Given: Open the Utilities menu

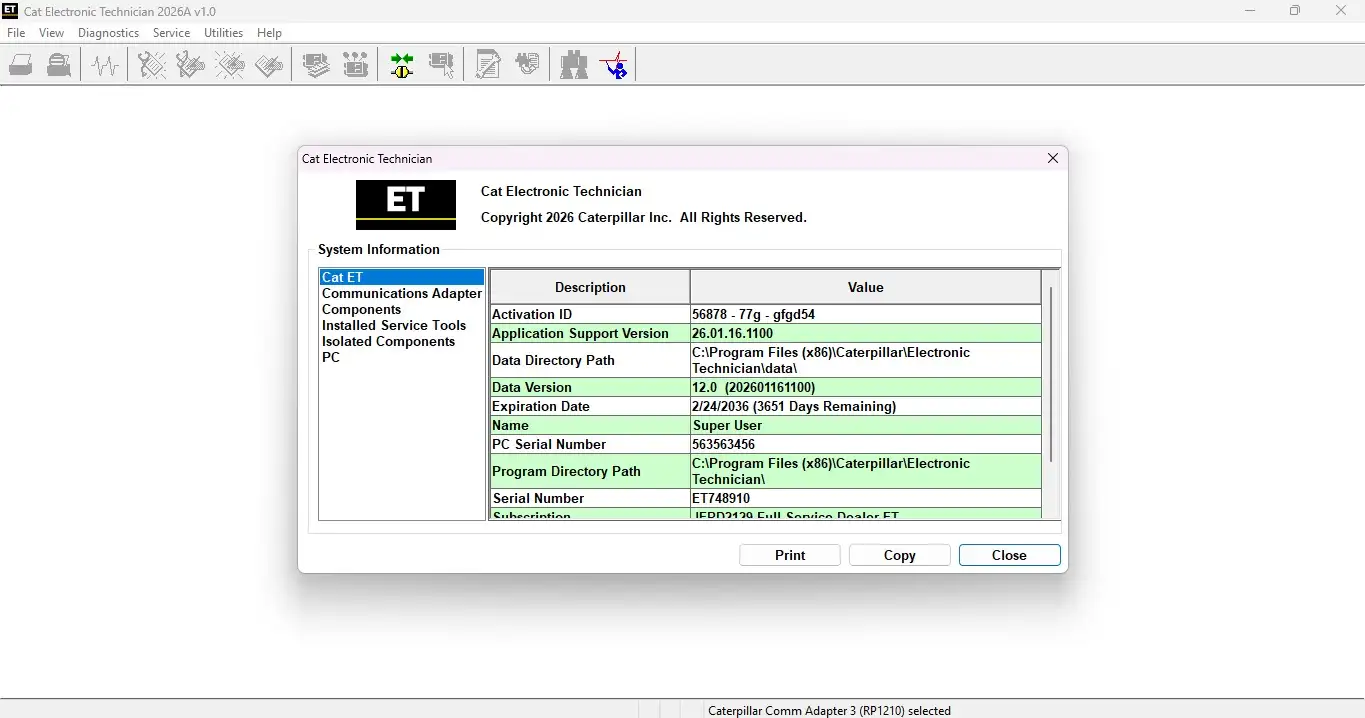Looking at the screenshot, I should 223,33.
